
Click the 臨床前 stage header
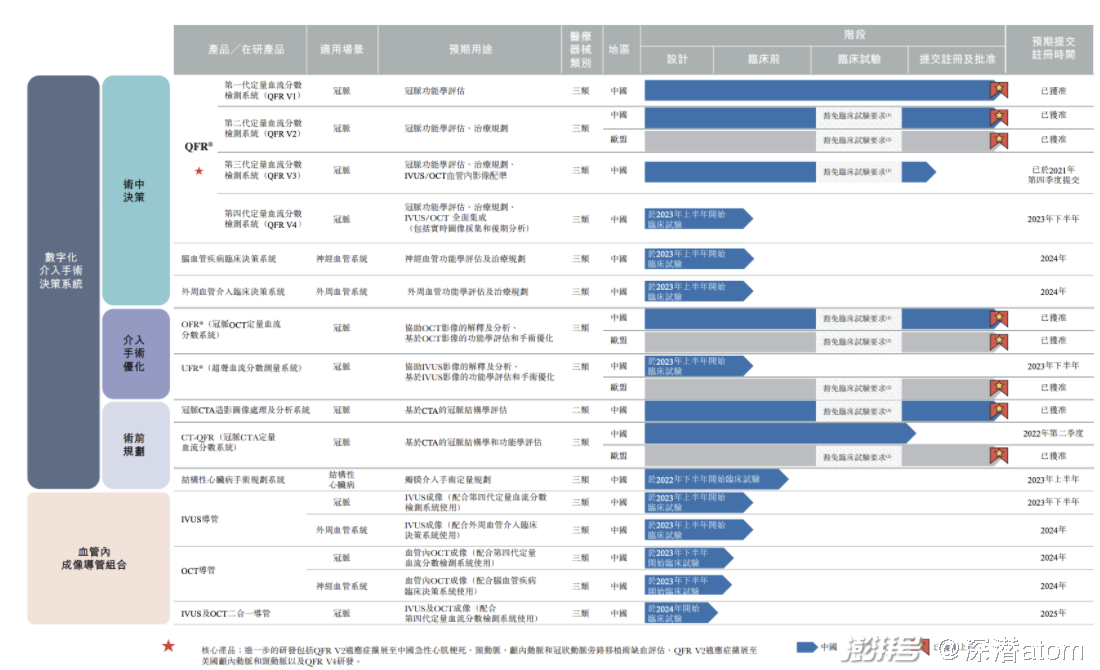[x=763, y=60]
